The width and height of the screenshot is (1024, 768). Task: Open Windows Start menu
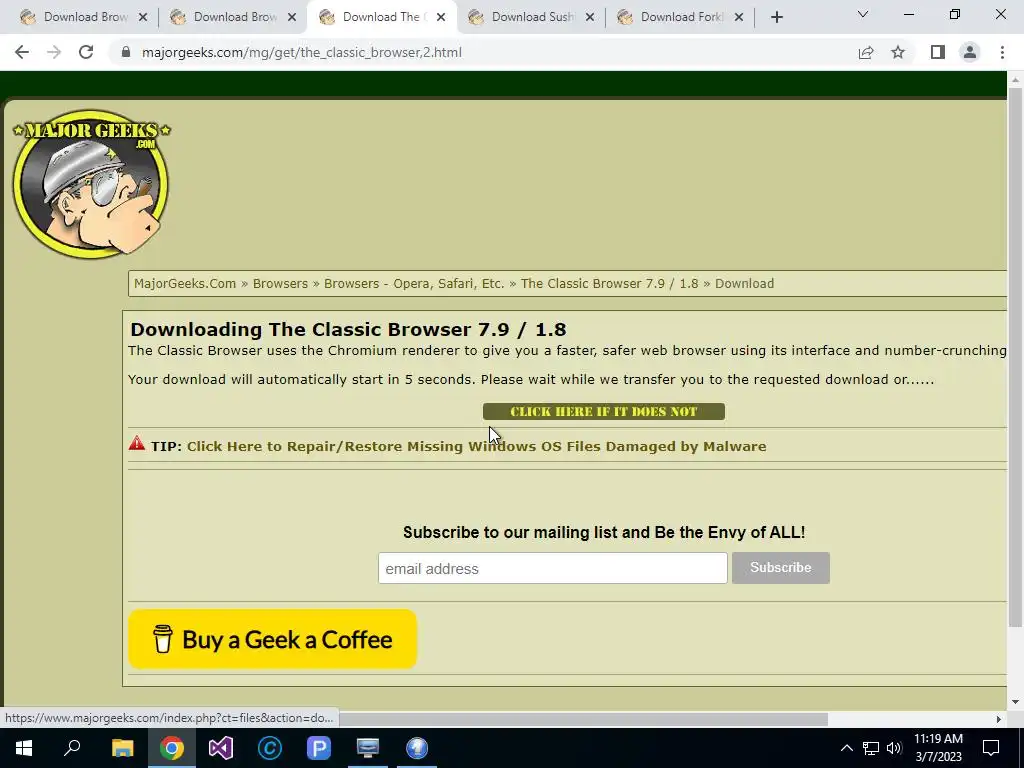point(24,748)
